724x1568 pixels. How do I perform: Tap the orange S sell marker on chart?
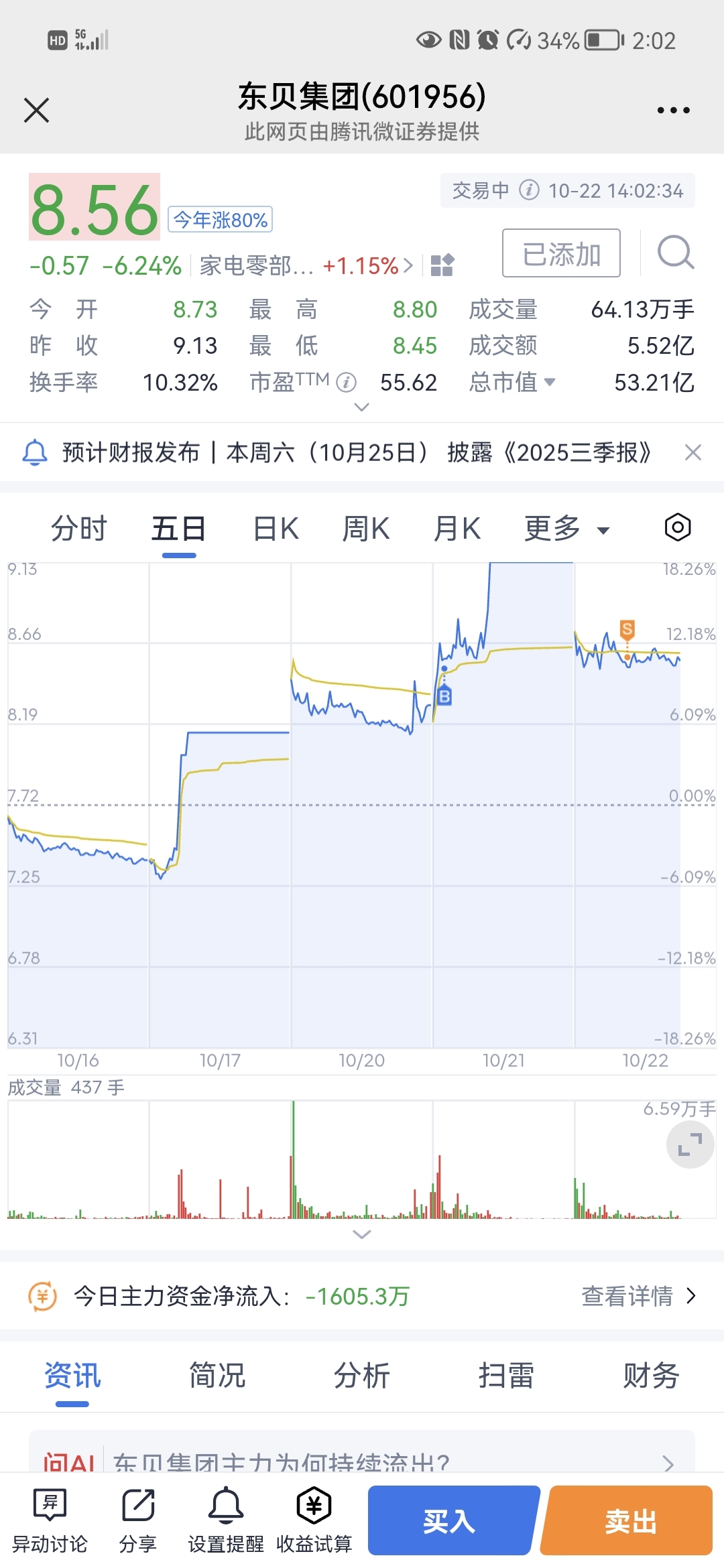[x=627, y=629]
